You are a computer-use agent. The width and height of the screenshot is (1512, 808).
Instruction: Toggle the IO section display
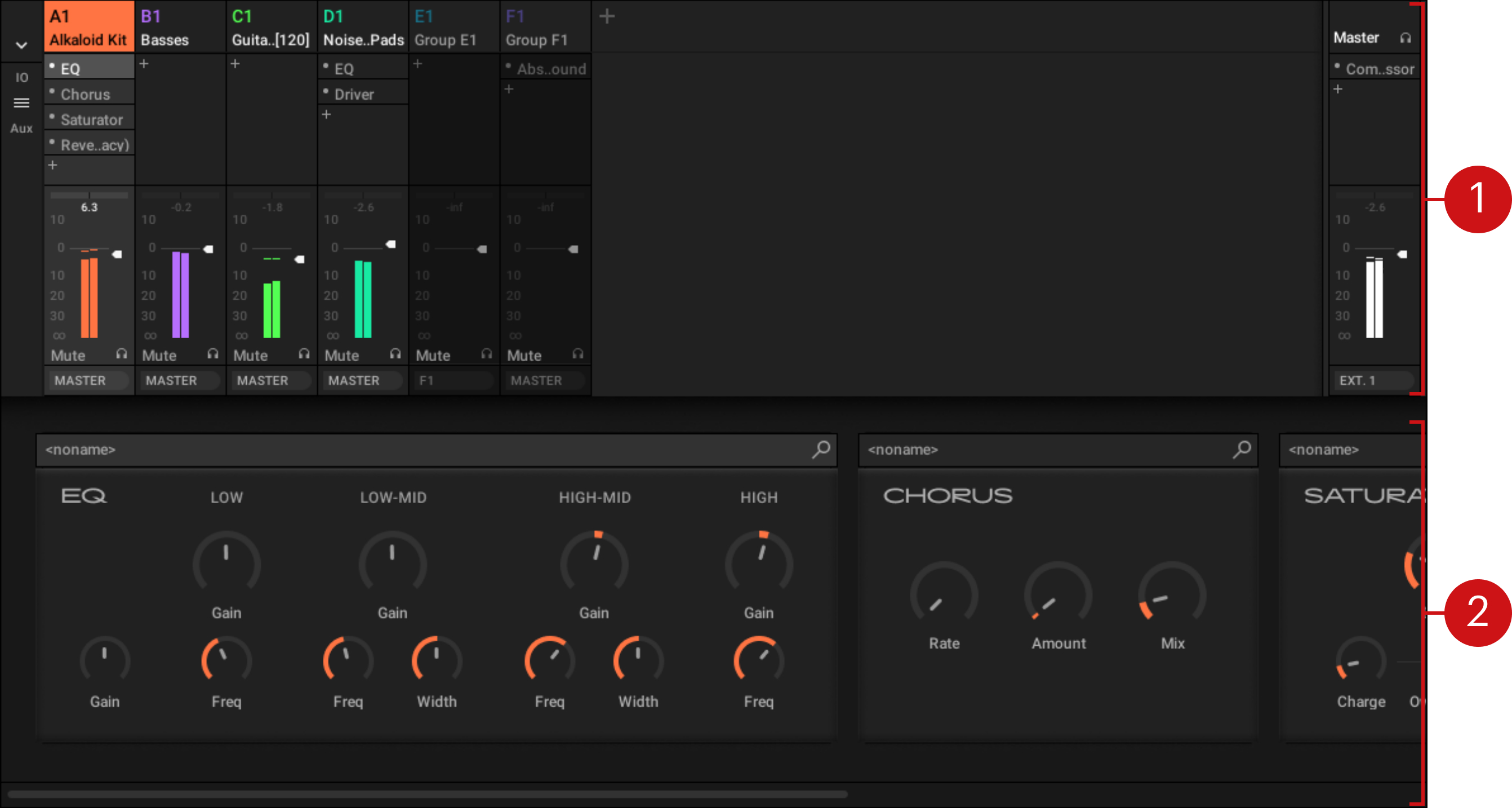point(21,78)
